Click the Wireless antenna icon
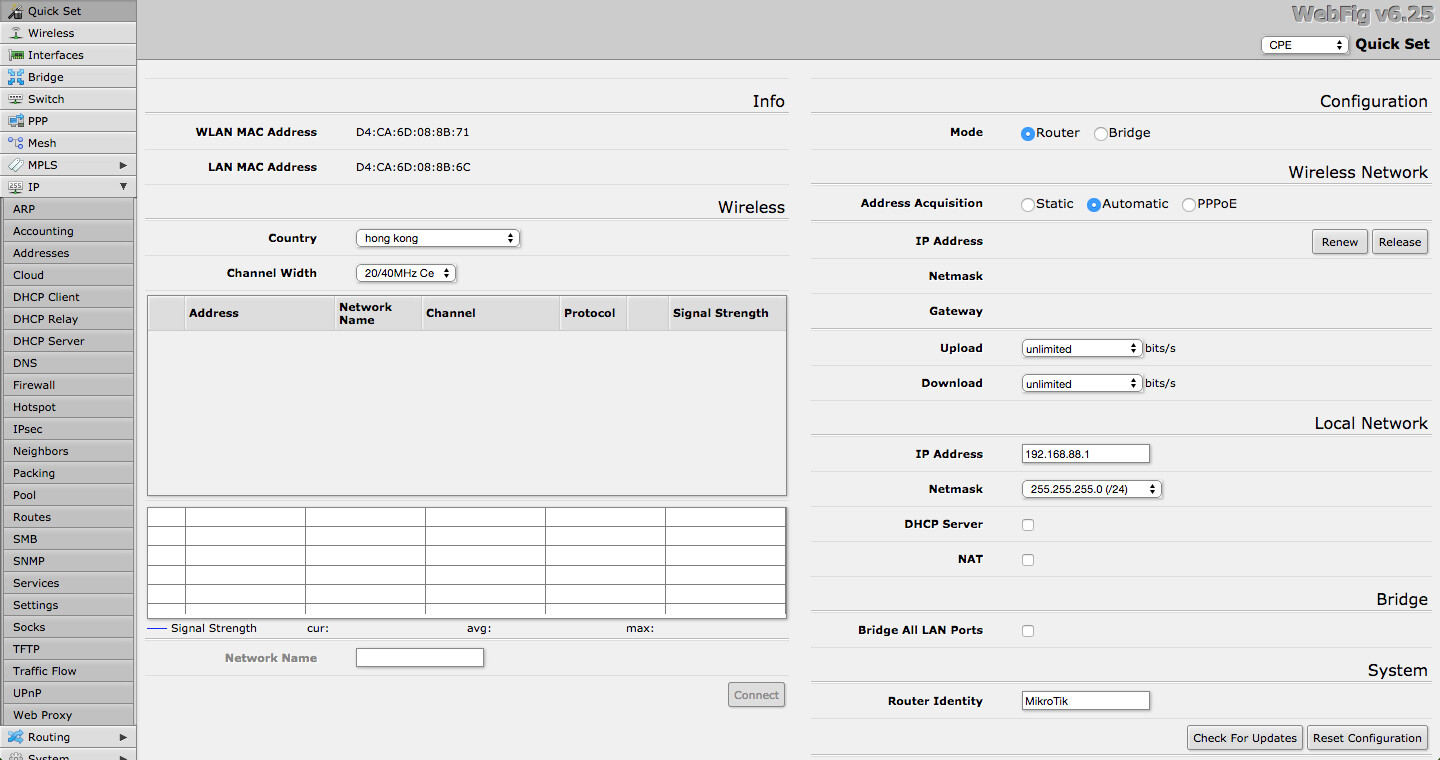 tap(15, 33)
